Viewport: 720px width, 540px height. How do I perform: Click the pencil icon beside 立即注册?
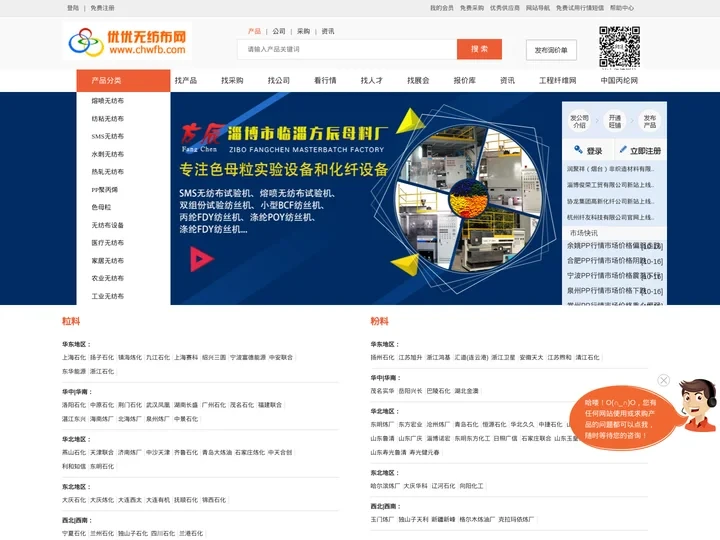(623, 149)
